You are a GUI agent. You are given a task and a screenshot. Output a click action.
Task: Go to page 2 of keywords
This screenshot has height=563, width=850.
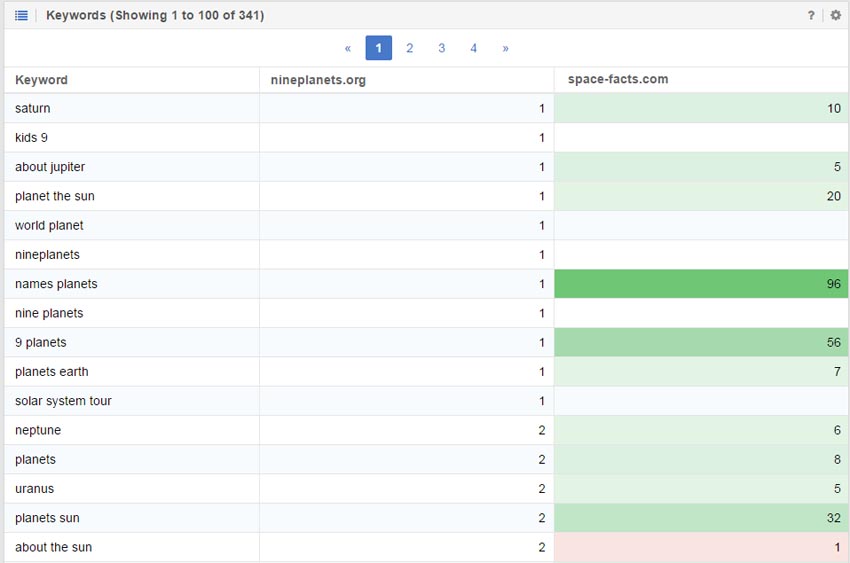410,48
